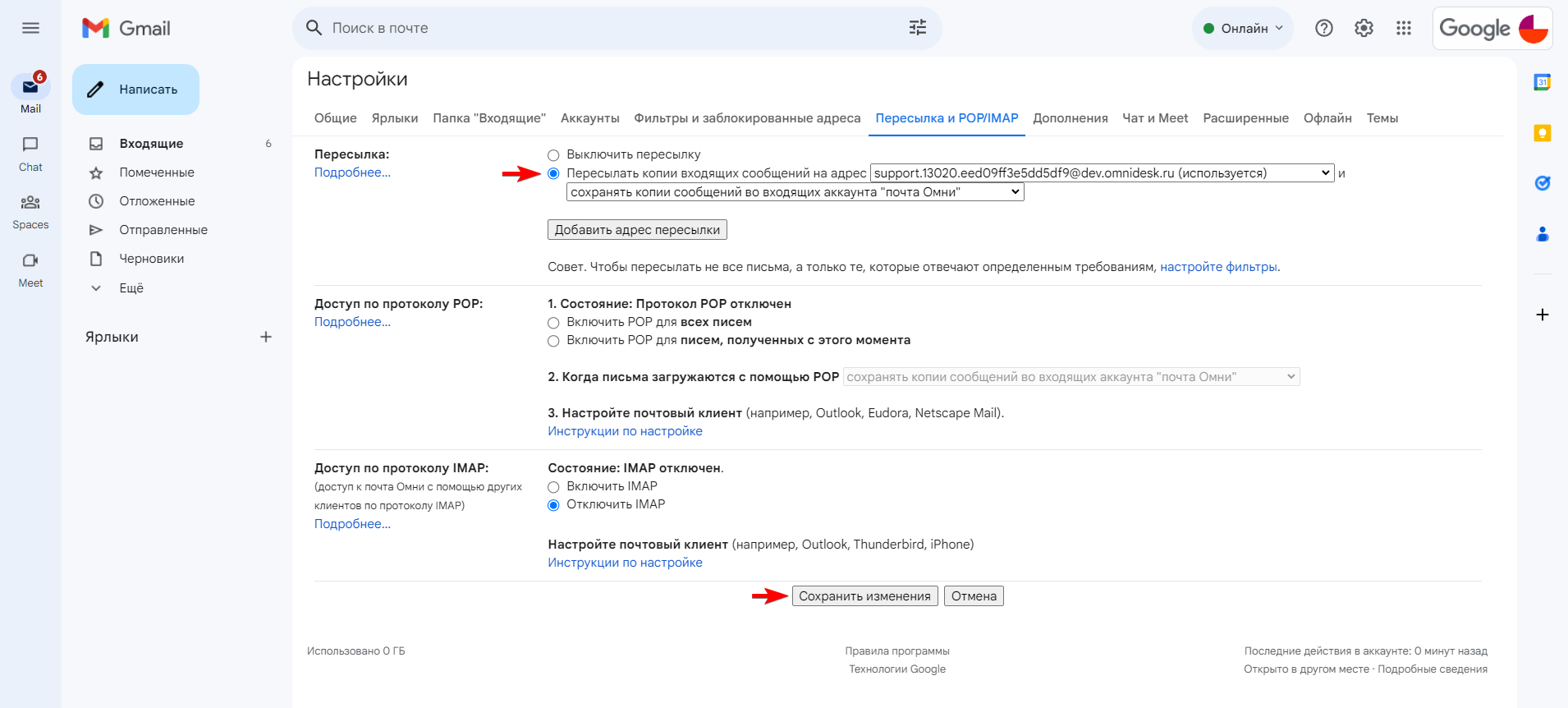Open Google Keep side panel icon
1568x708 pixels.
(1543, 133)
